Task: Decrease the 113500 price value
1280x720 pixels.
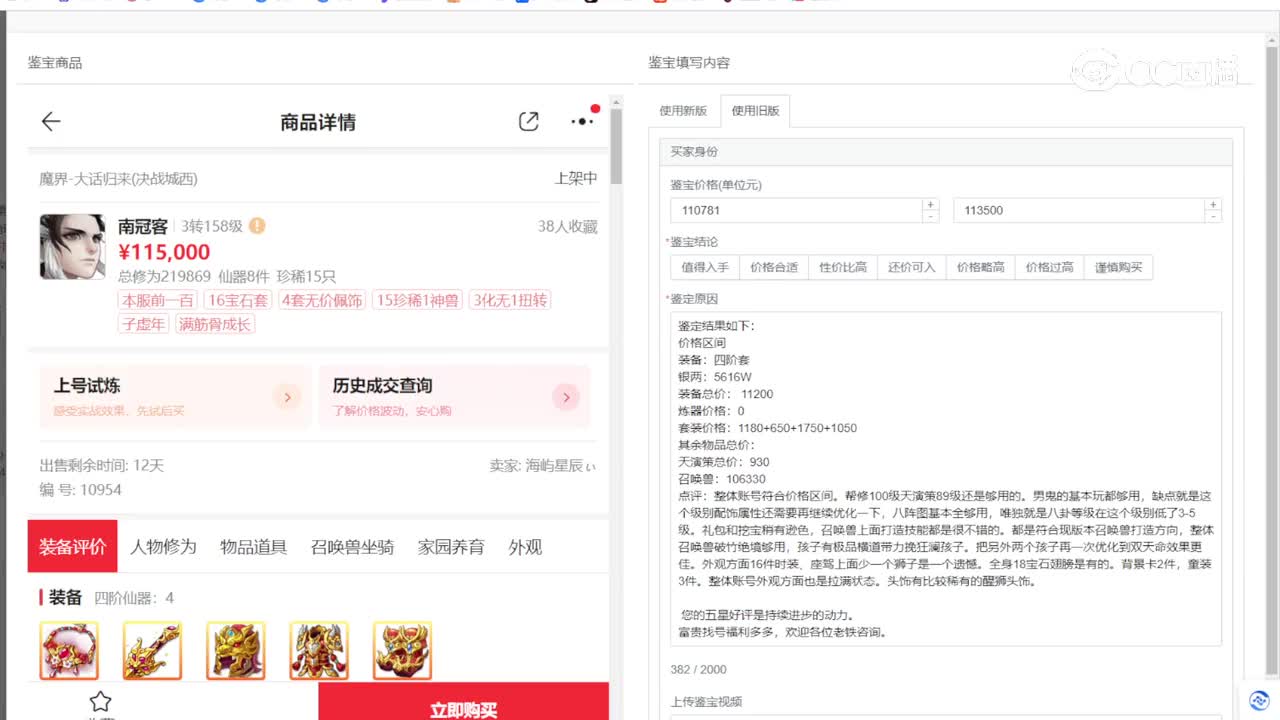Action: coord(1213,217)
